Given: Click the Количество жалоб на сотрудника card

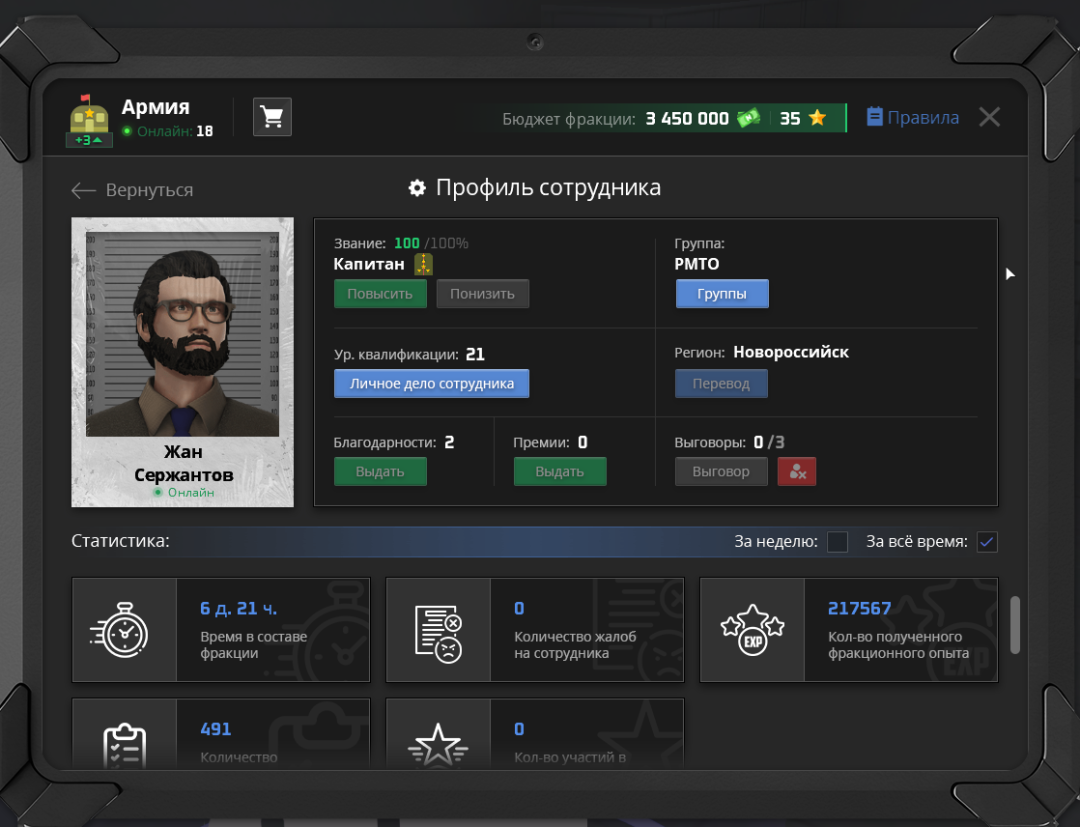Looking at the screenshot, I should point(534,630).
